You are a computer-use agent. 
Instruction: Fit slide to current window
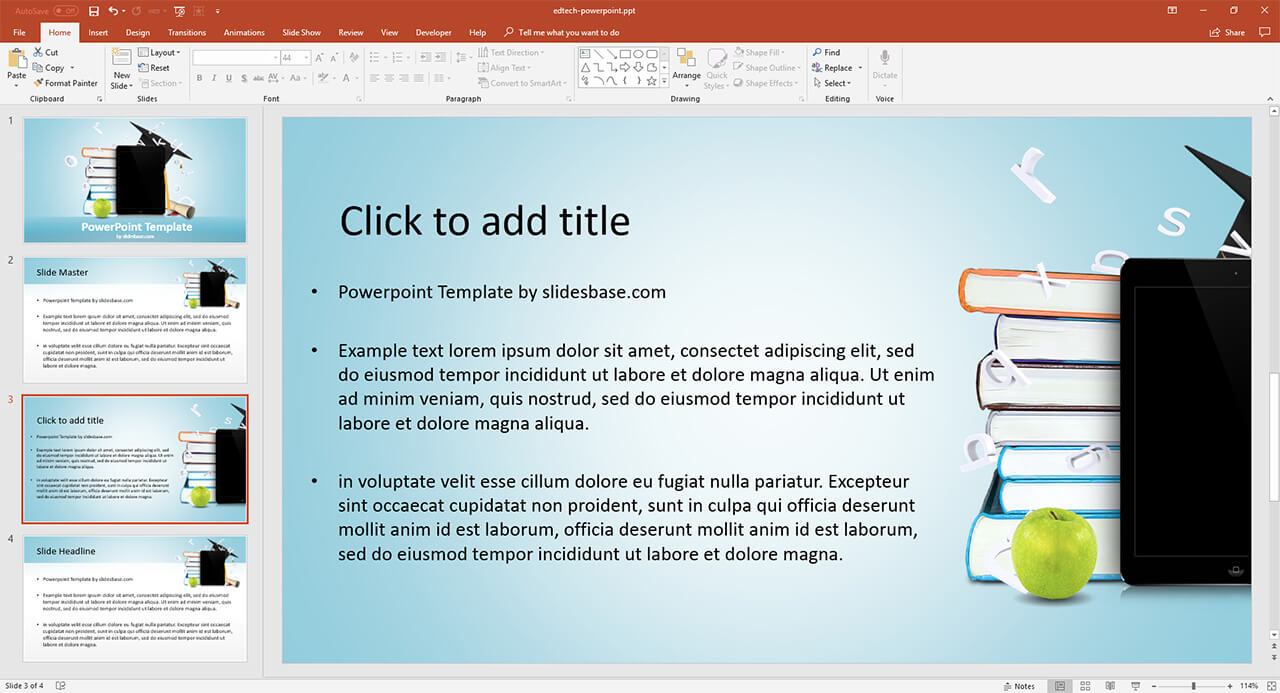pos(1270,686)
